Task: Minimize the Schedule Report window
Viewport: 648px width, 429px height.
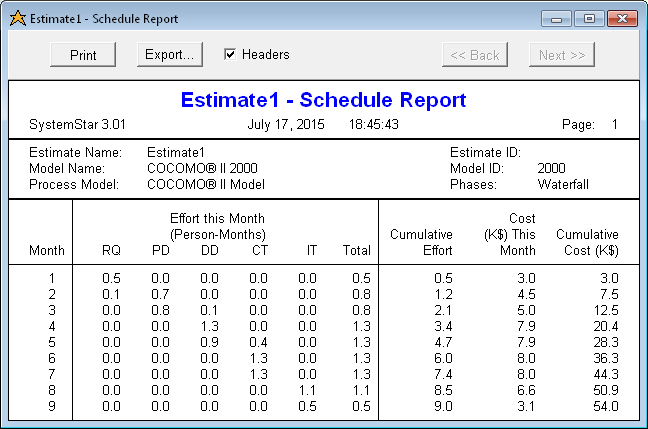Action: (556, 19)
